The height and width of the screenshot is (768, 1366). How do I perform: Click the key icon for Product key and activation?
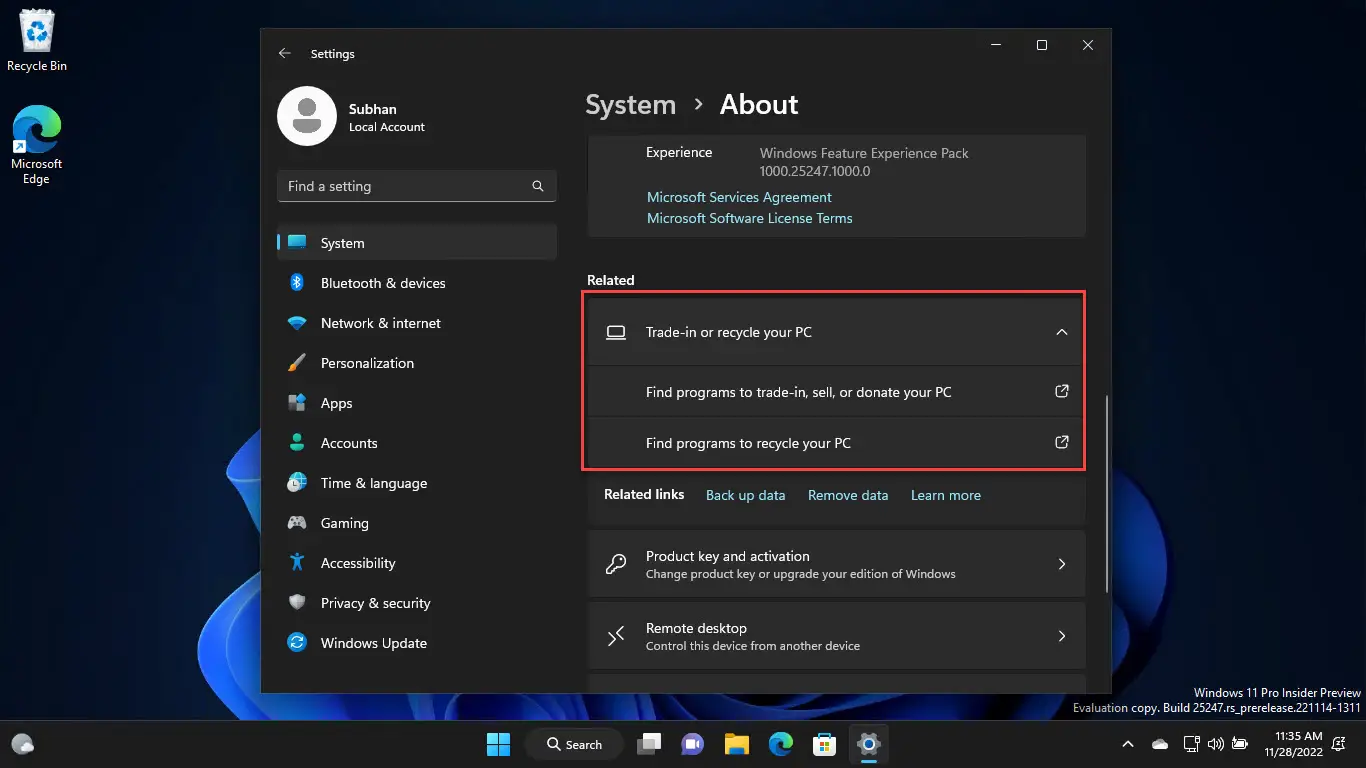click(616, 564)
